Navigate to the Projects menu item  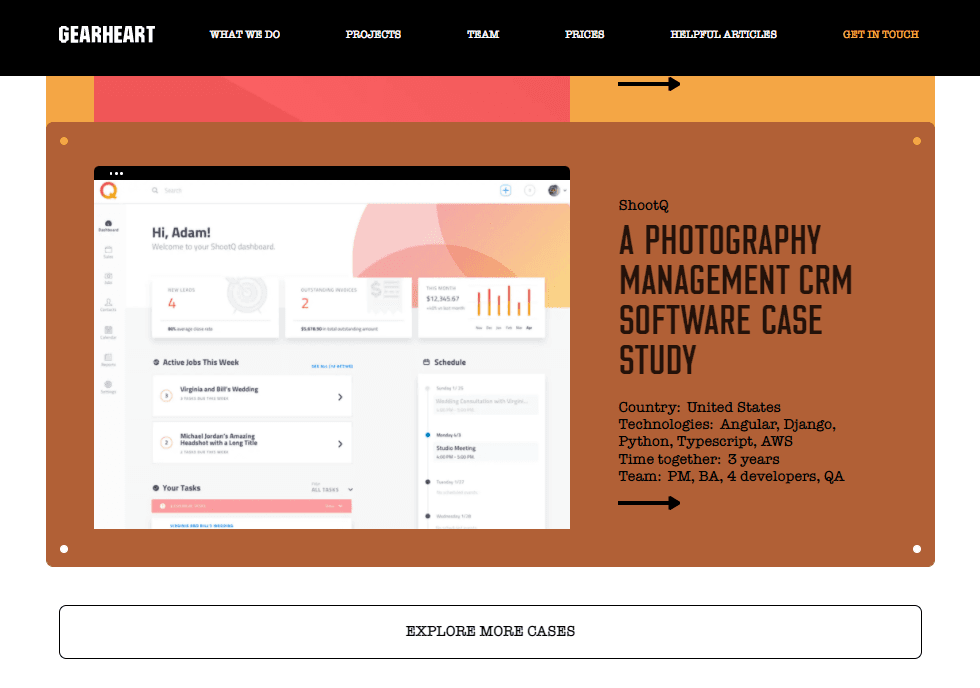[373, 35]
